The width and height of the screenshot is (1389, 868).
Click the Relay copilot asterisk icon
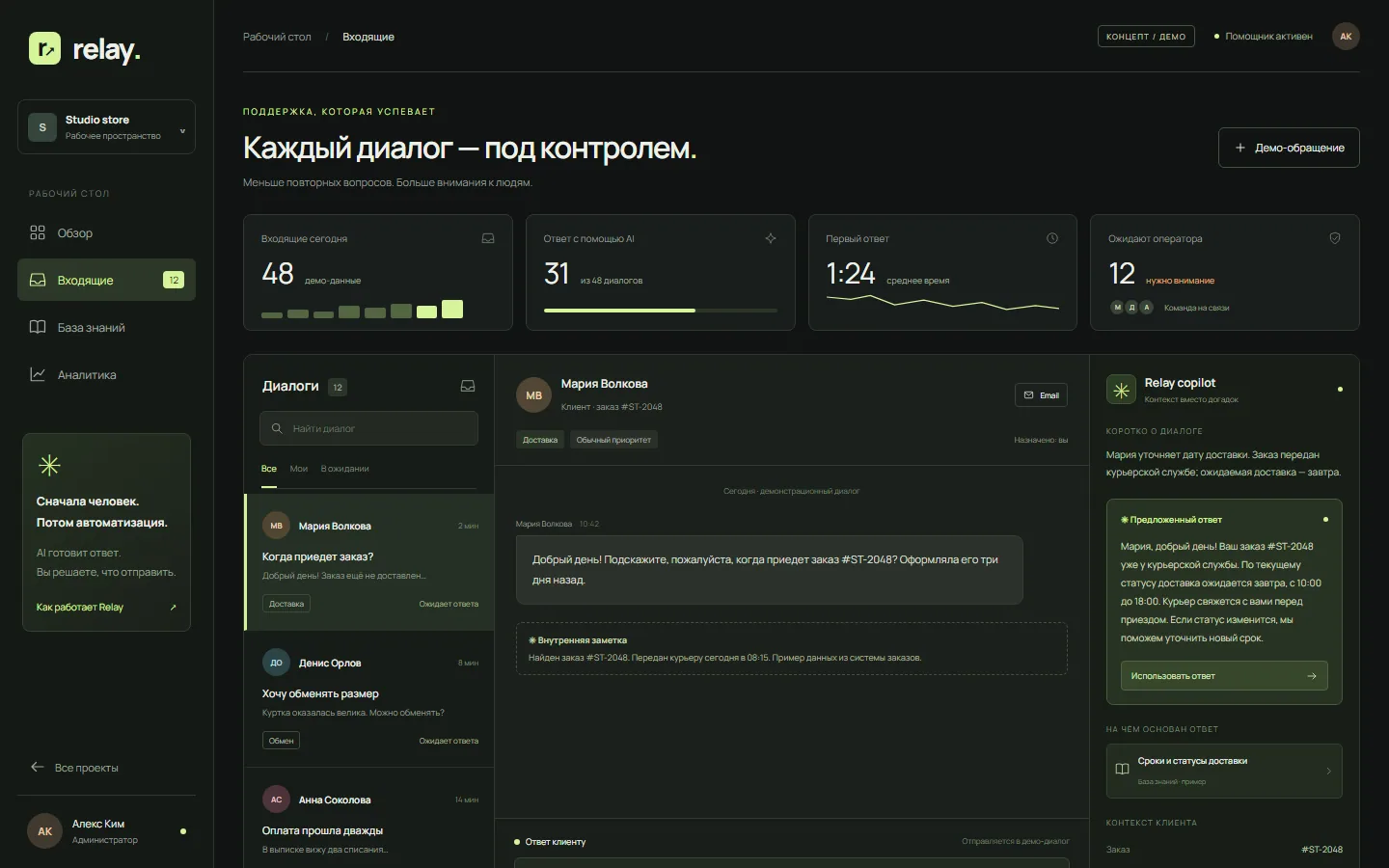(x=1121, y=390)
